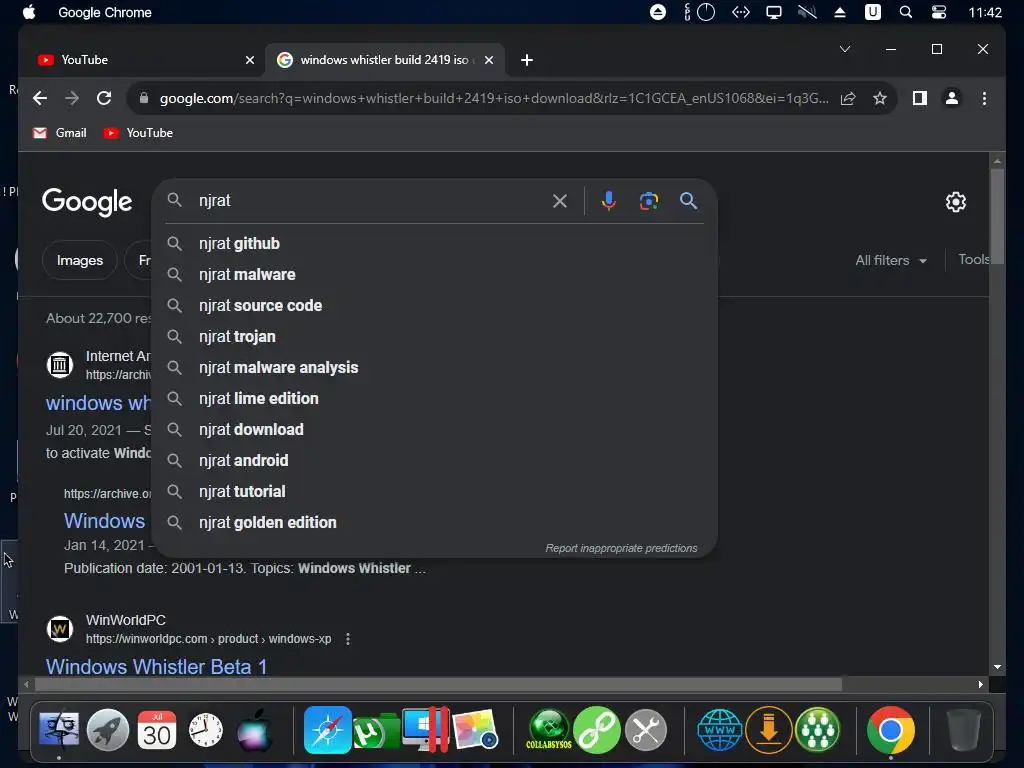This screenshot has height=768, width=1024.
Task: Select suggestion njrat source code
Action: 434,306
